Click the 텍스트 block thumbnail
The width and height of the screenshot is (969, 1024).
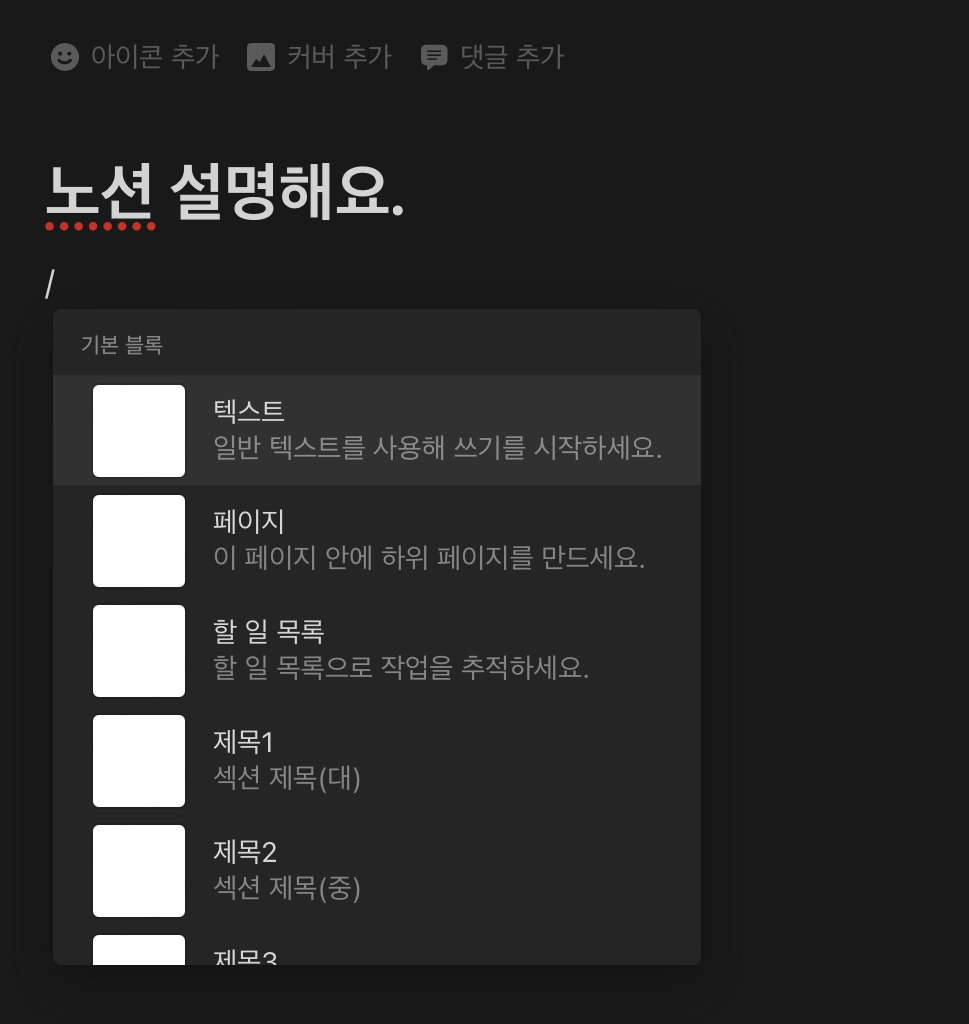click(x=138, y=430)
